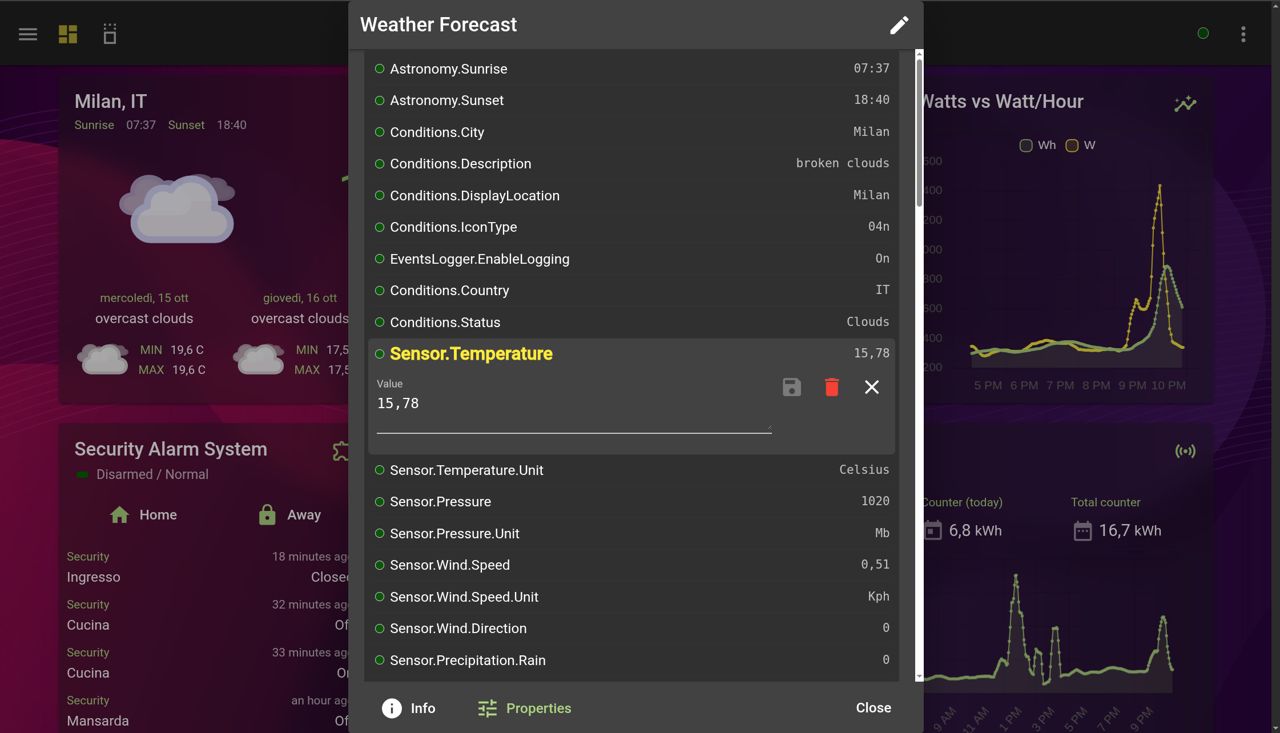Close the value editor with X icon
The image size is (1280, 733).
(x=872, y=387)
